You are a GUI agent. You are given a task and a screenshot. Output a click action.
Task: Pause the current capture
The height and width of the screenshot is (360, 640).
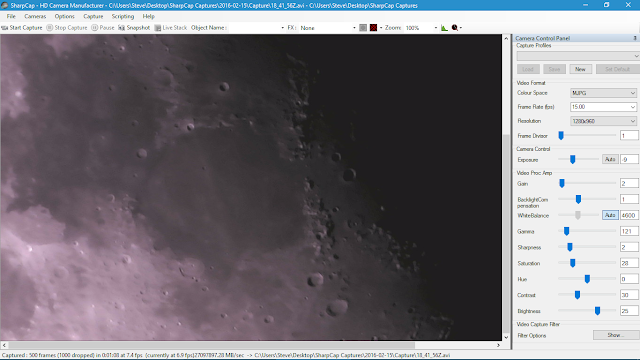pos(103,28)
